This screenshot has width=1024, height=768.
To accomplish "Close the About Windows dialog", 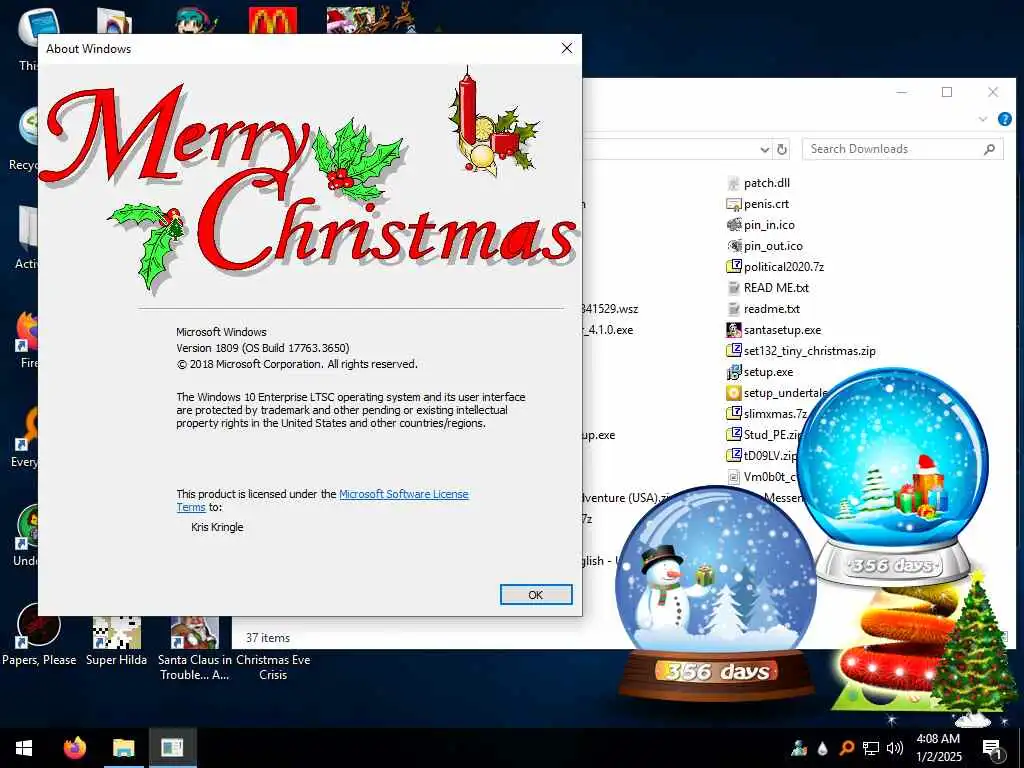I will [x=566, y=48].
